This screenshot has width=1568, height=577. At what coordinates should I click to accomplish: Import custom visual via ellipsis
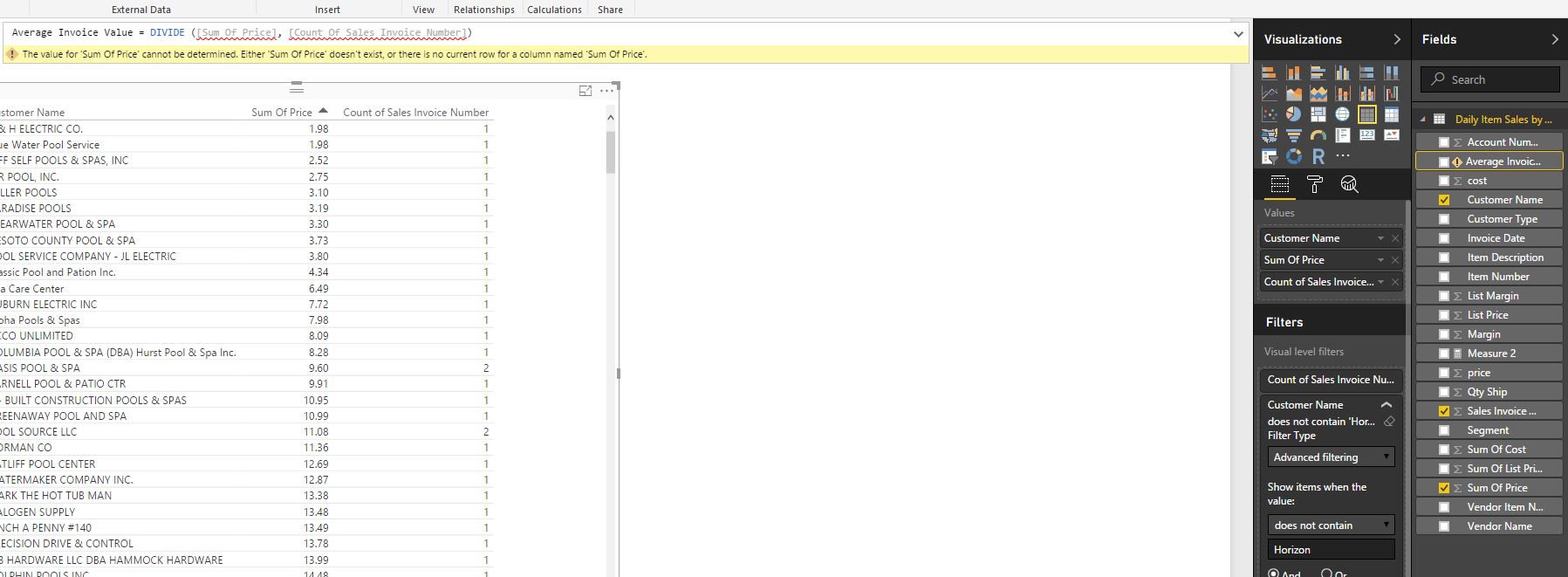[x=1343, y=155]
